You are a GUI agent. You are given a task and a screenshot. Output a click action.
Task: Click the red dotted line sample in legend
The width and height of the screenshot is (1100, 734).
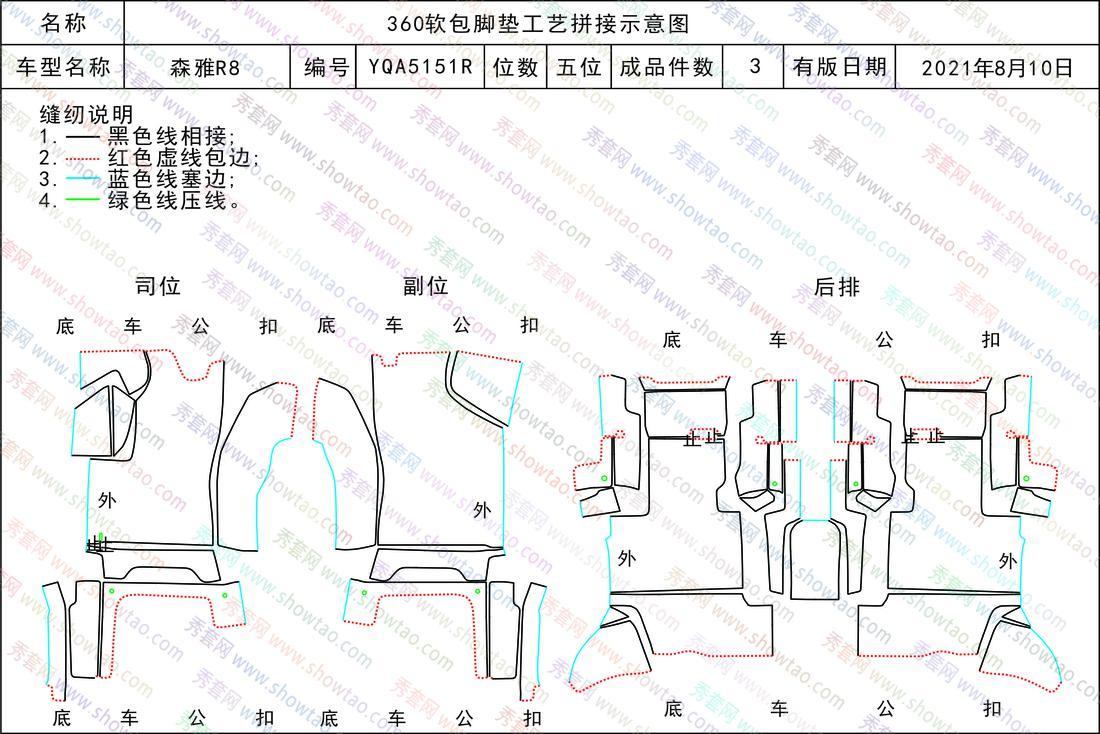point(82,159)
